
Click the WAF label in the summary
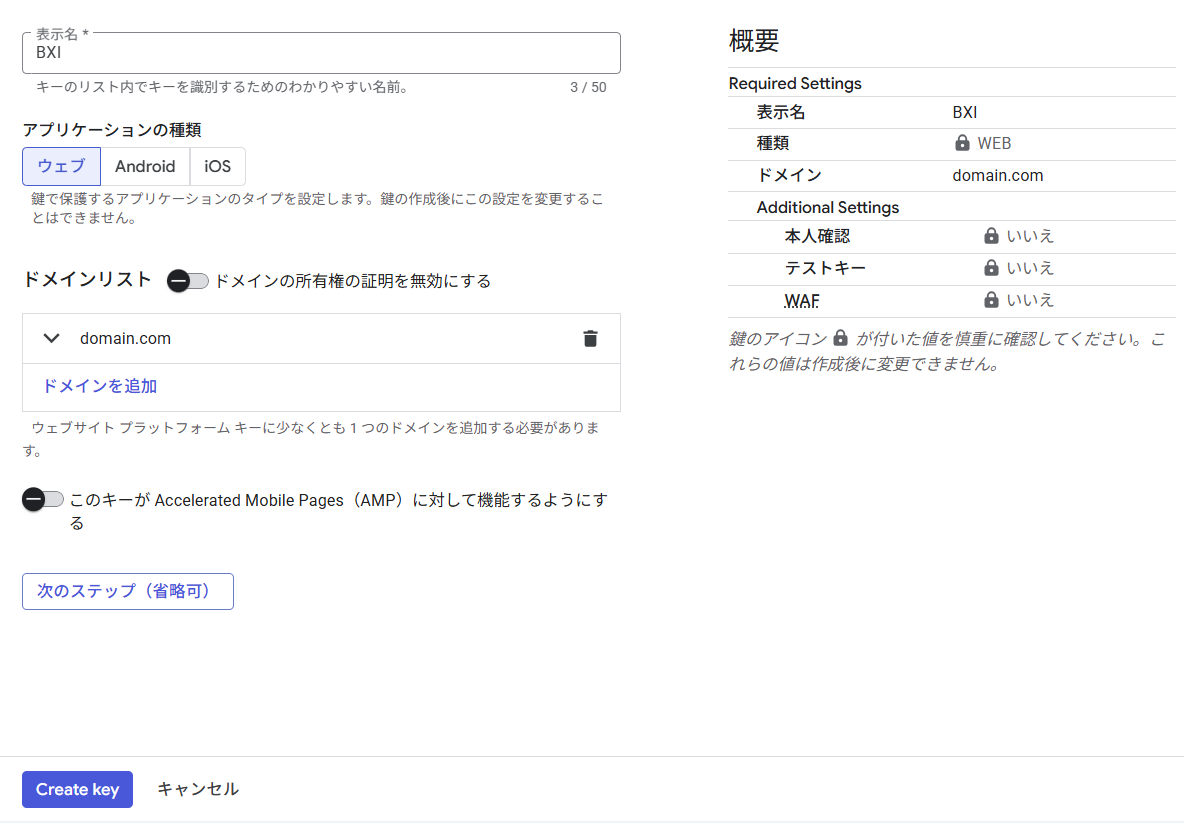pyautogui.click(x=801, y=301)
